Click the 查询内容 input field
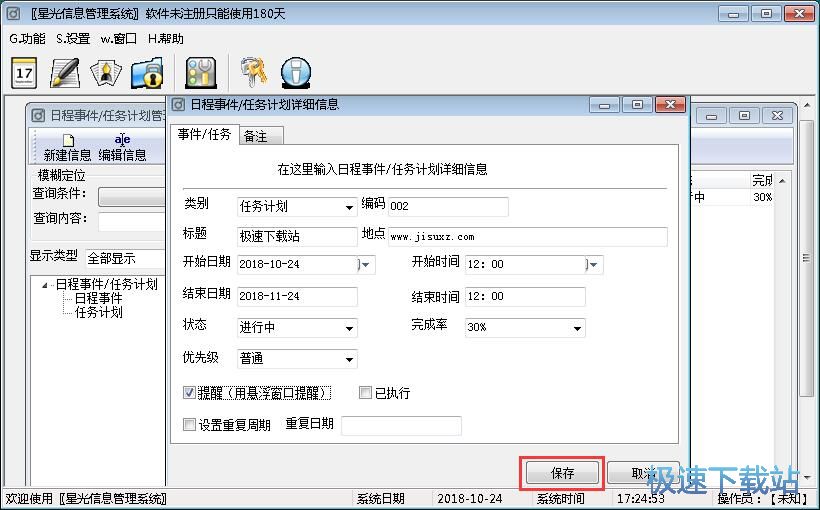This screenshot has width=820, height=510. (132, 221)
